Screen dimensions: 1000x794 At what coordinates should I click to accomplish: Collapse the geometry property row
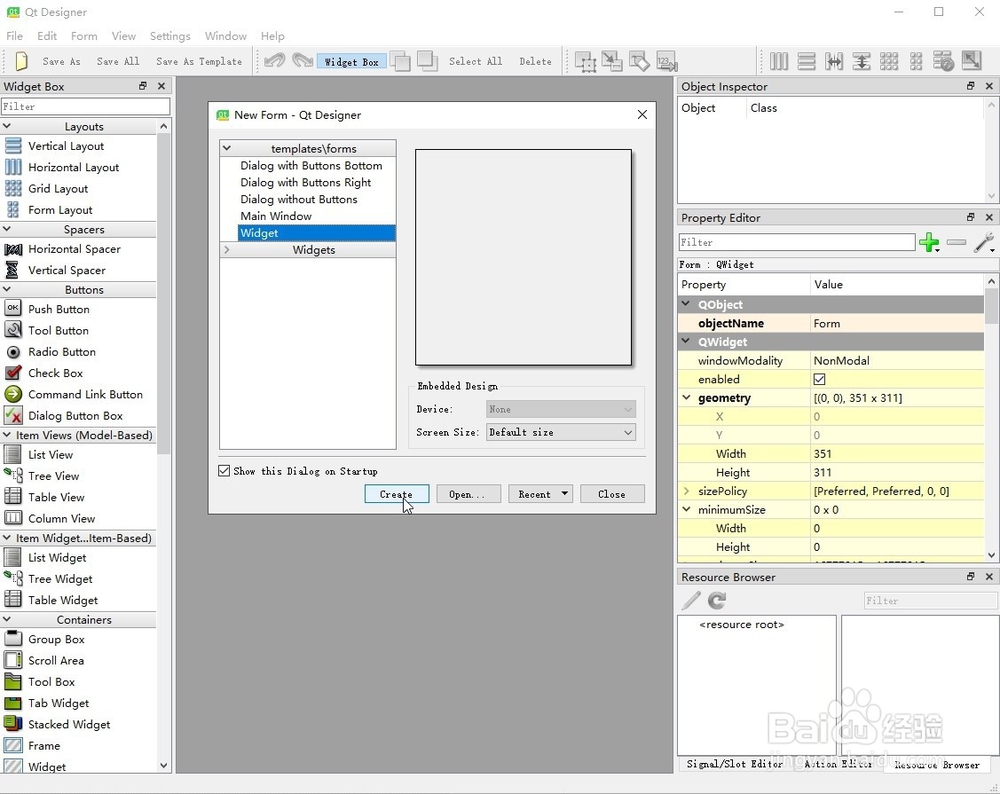(687, 398)
